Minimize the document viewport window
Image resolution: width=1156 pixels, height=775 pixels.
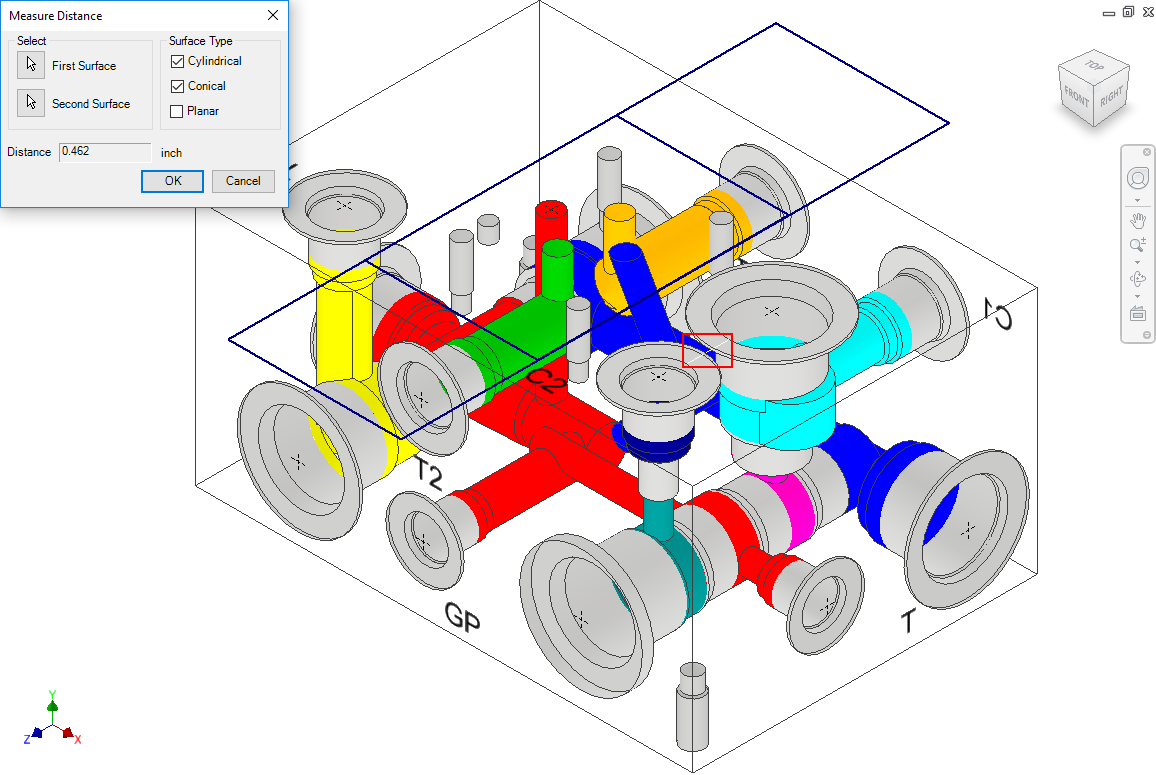(x=1109, y=13)
